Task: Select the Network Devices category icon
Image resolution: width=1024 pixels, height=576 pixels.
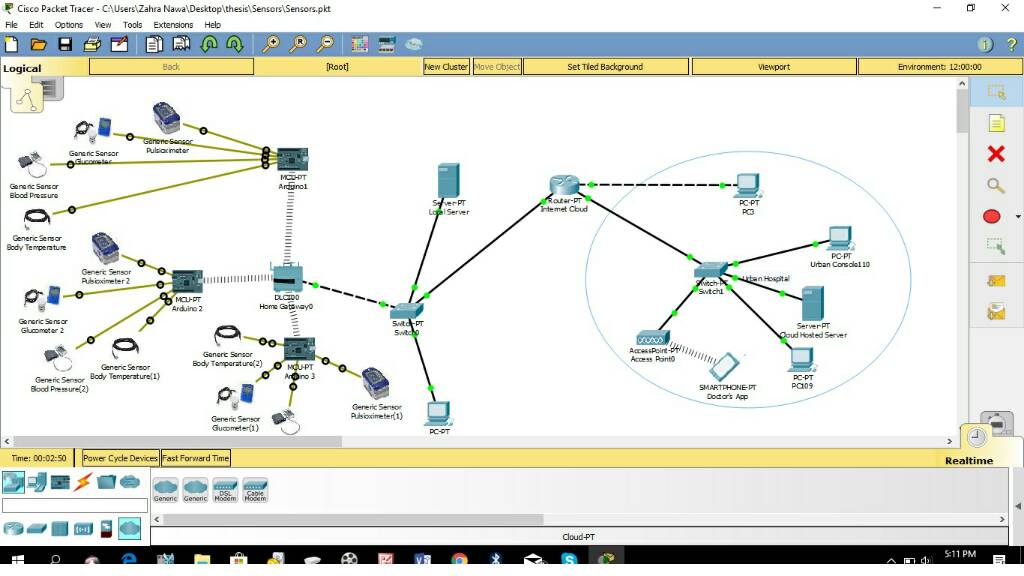Action: click(14, 482)
